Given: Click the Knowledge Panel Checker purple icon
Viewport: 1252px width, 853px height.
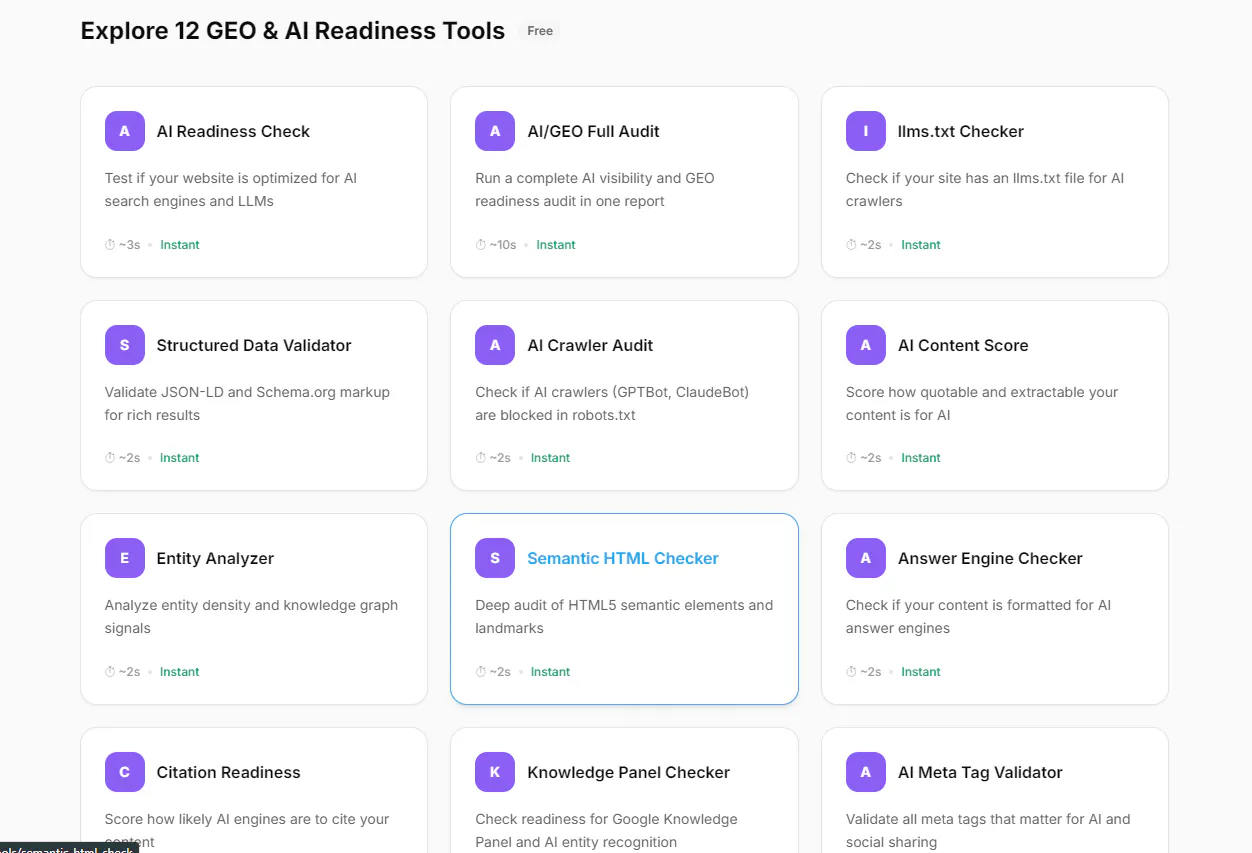Looking at the screenshot, I should point(495,772).
